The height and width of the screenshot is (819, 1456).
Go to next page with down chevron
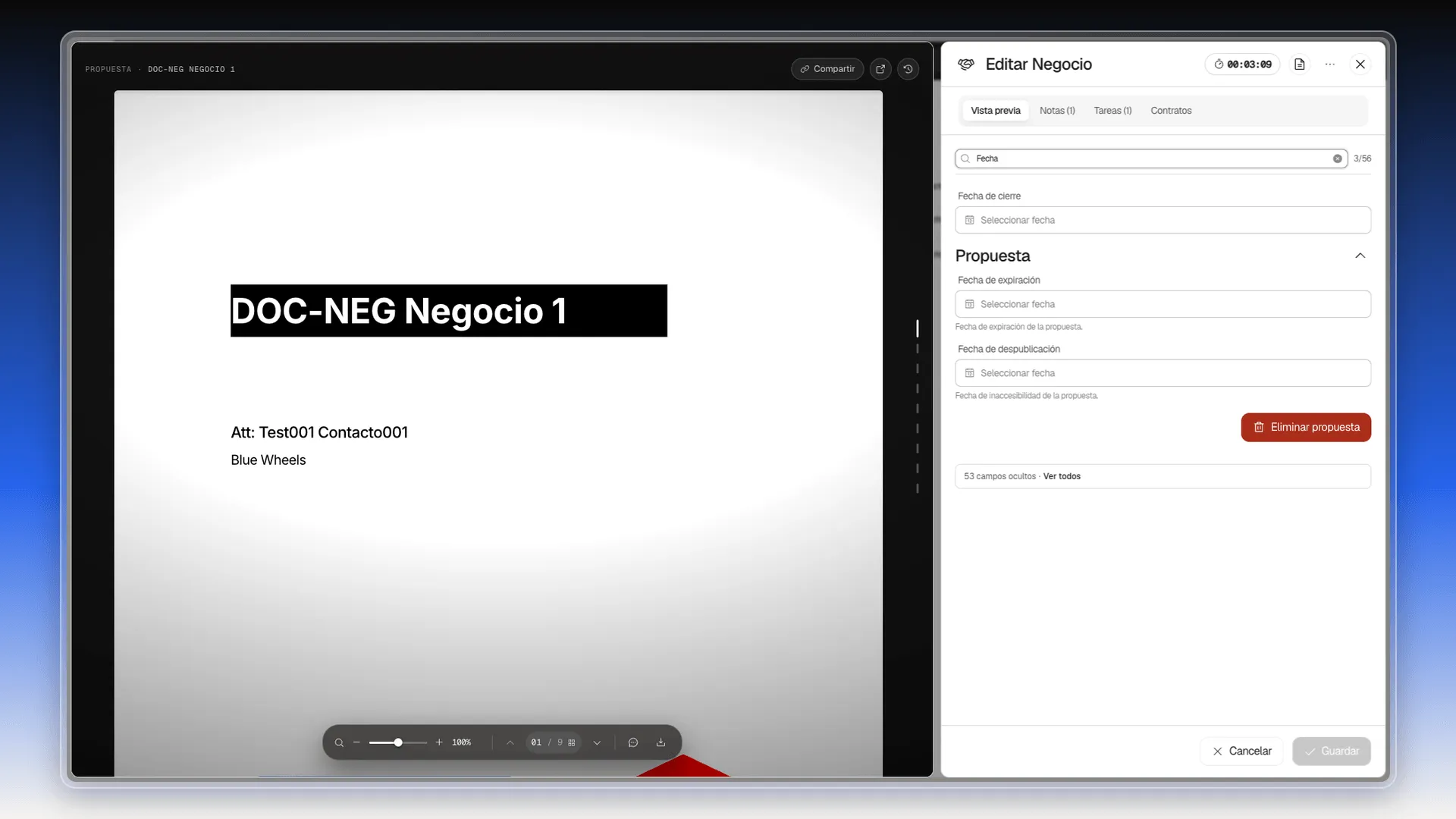(x=597, y=743)
